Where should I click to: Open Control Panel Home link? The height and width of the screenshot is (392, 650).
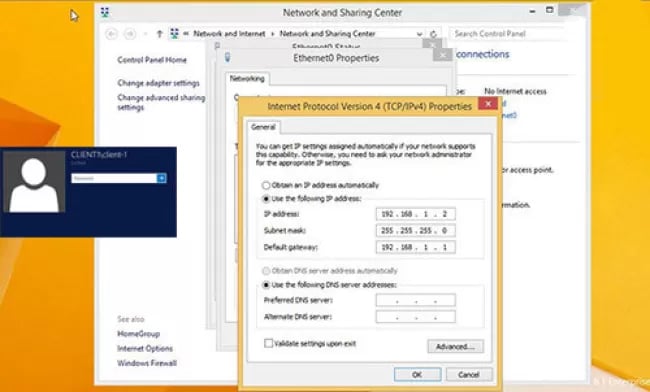tap(152, 60)
